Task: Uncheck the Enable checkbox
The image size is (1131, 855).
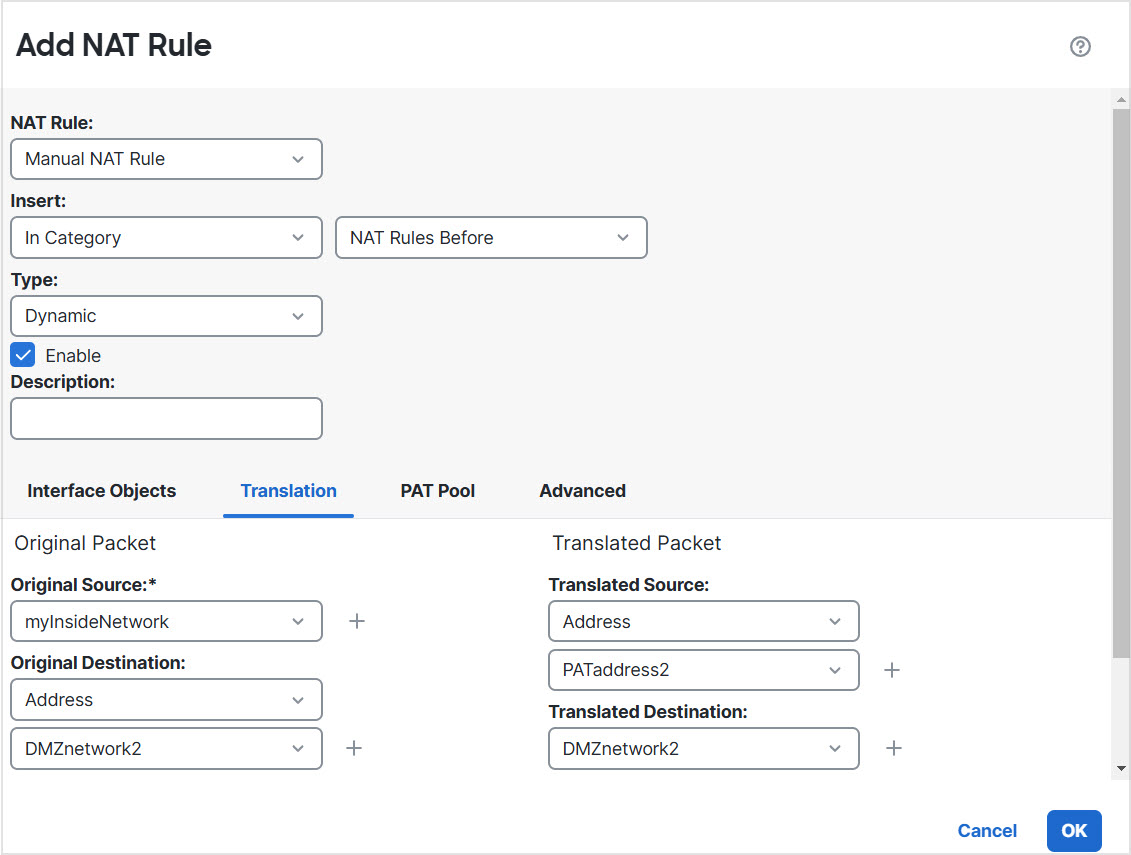Action: coord(23,355)
